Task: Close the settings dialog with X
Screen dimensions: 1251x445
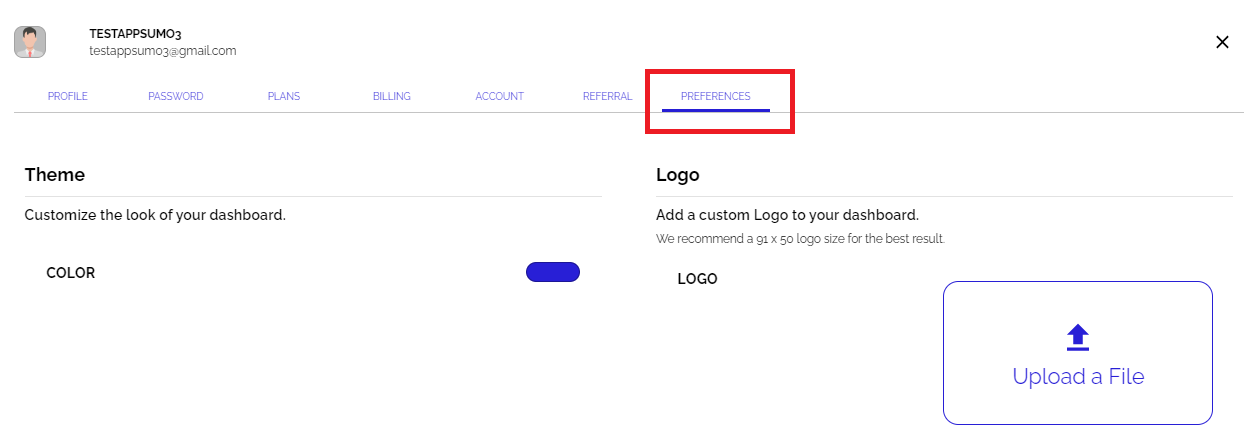Action: click(1222, 42)
